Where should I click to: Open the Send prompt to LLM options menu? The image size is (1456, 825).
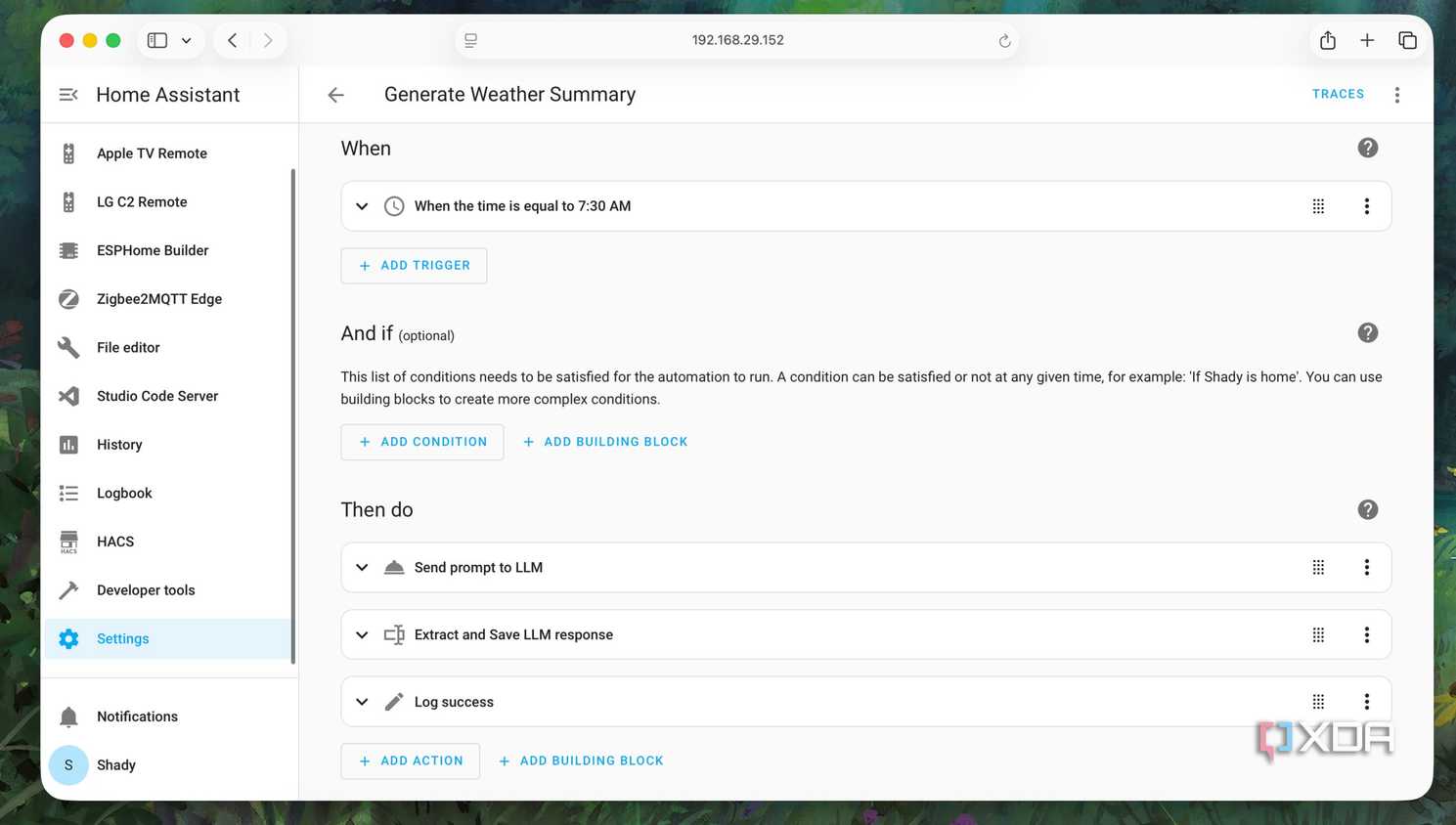point(1367,567)
